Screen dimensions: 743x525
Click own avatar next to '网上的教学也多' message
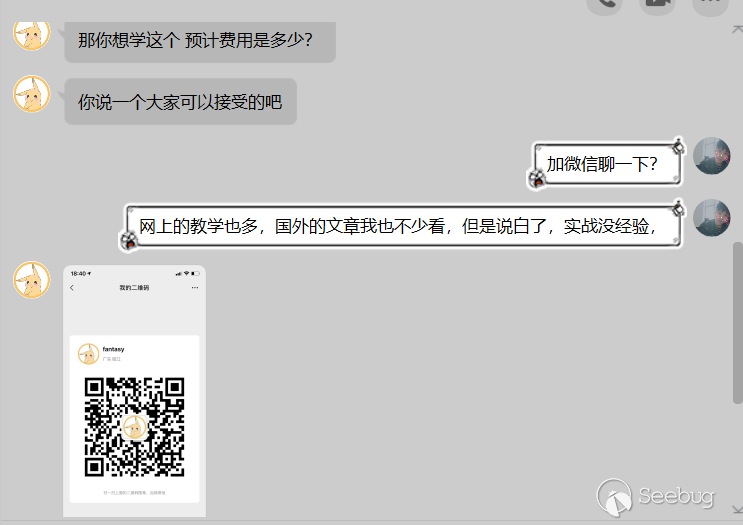pyautogui.click(x=711, y=218)
